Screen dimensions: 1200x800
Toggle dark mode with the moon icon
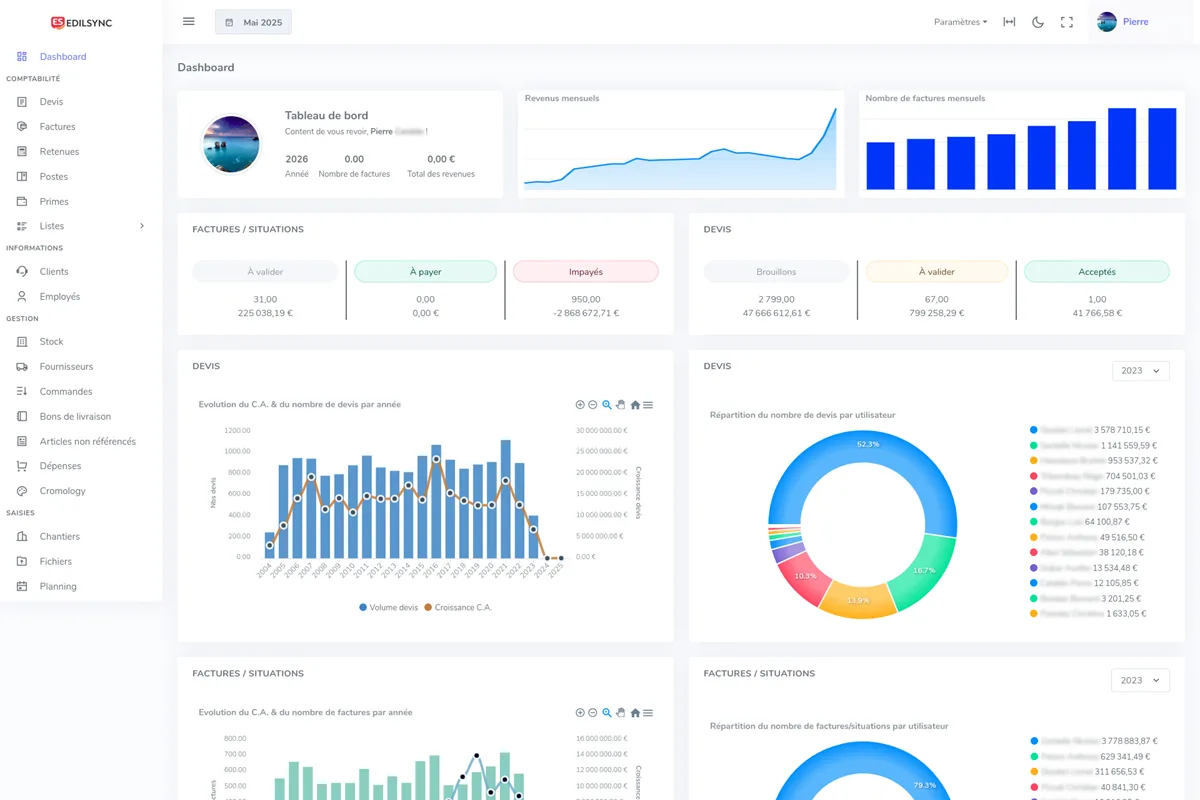(x=1038, y=21)
